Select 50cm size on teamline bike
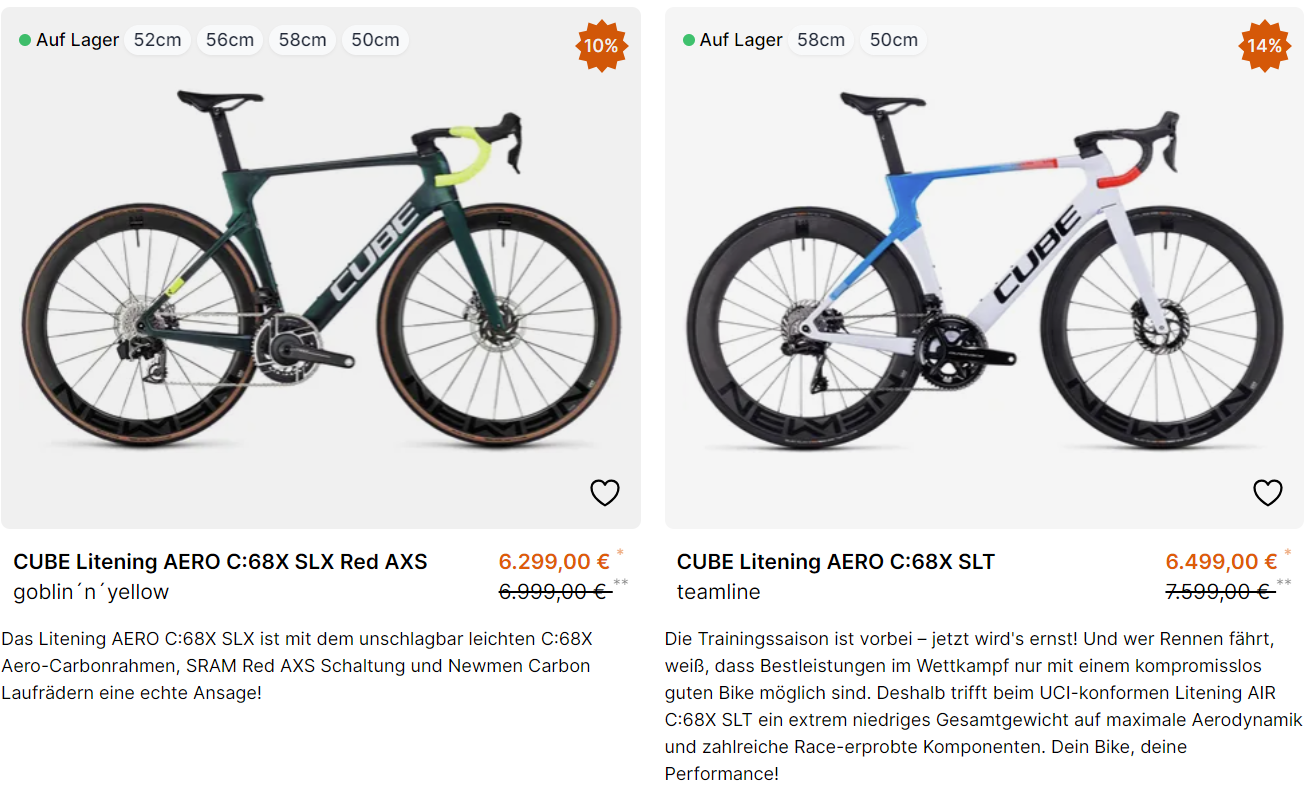This screenshot has height=786, width=1310. pos(893,40)
